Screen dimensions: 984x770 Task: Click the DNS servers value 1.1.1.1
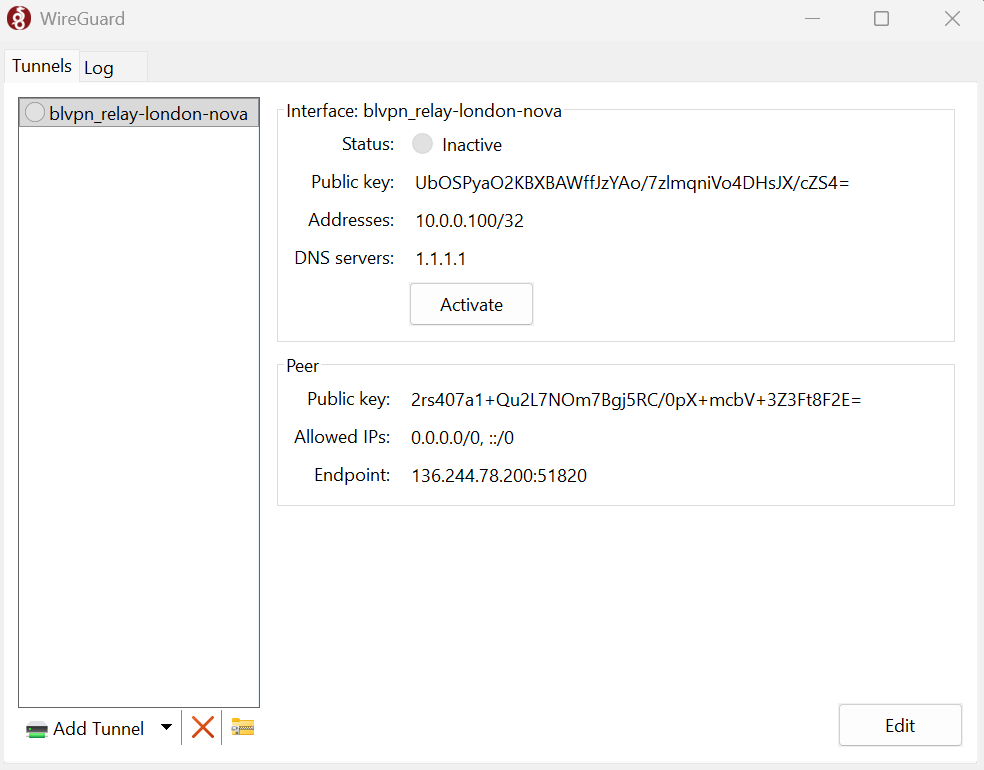coord(441,258)
